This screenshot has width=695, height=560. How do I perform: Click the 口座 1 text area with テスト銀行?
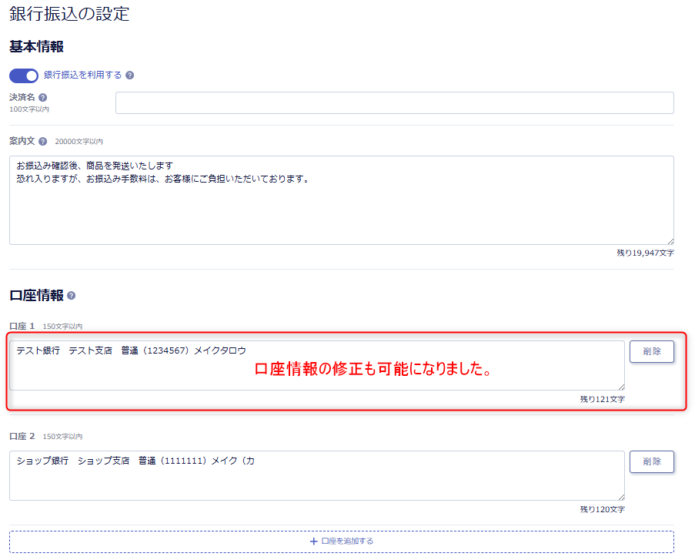317,365
